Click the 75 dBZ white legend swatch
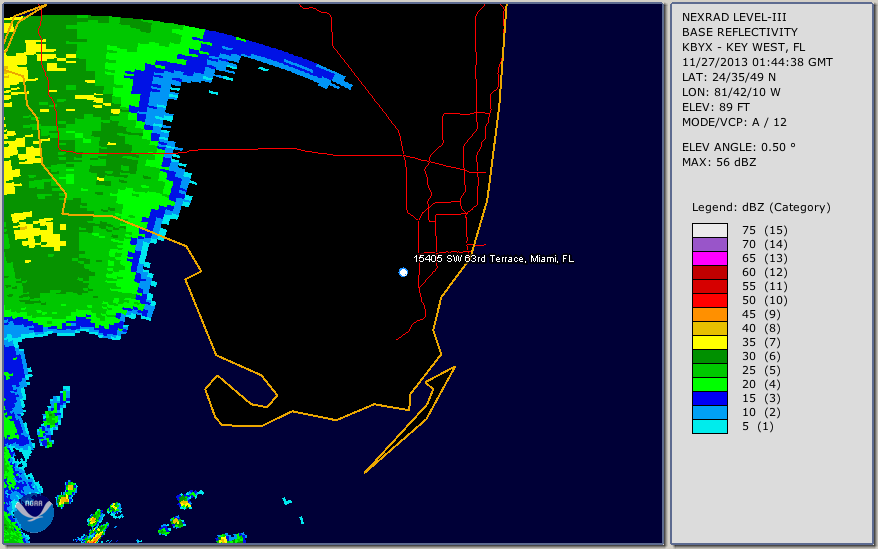Viewport: 878px width, 549px height. tap(709, 230)
